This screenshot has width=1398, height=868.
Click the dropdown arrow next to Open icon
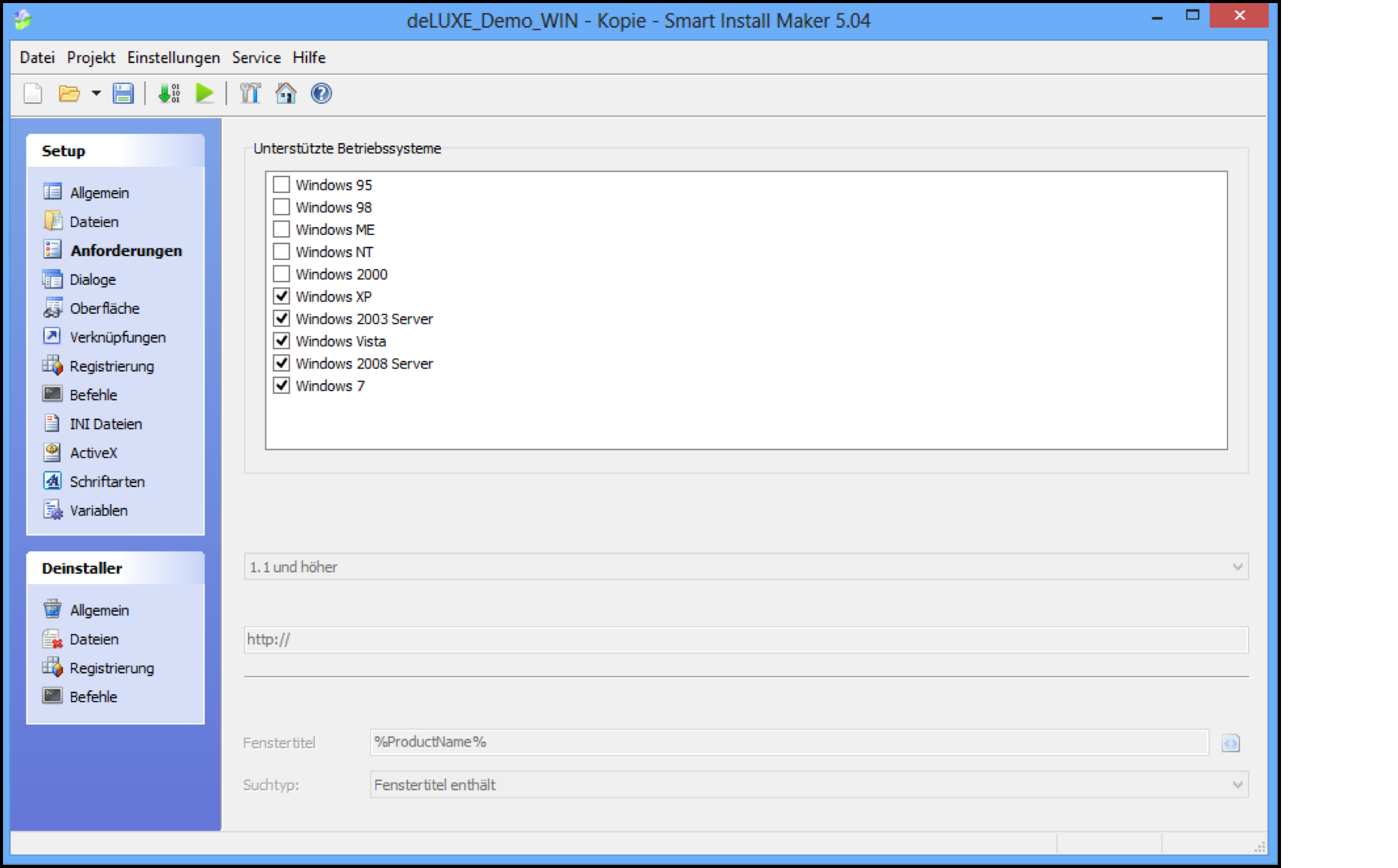click(x=96, y=94)
